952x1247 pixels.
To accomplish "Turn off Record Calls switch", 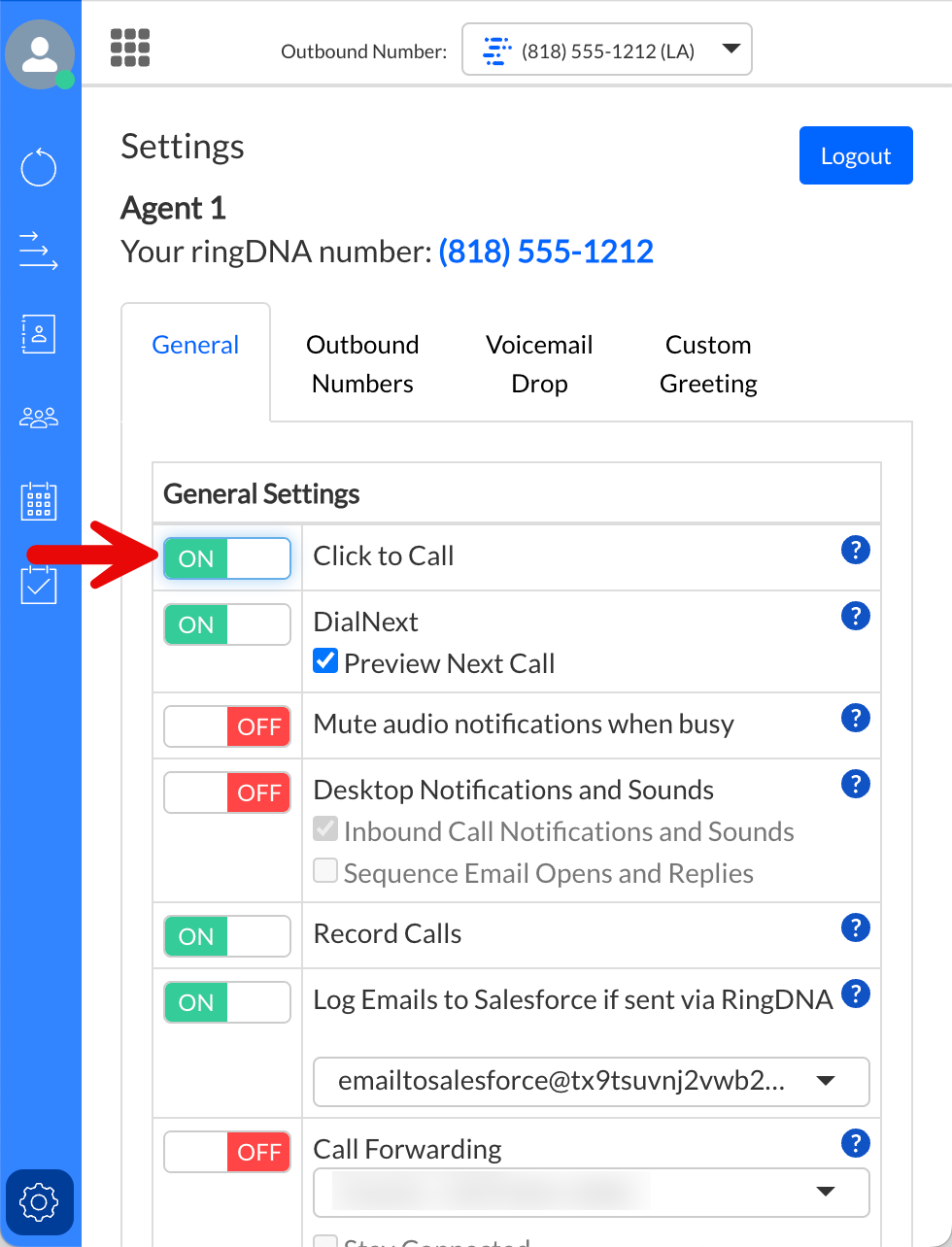I will 227,936.
